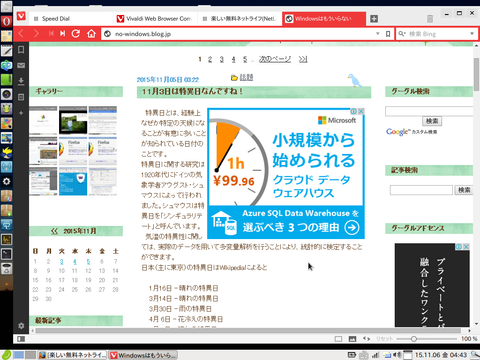This screenshot has height=360, width=480.
Task: Go to page 5 of the blog
Action: click(x=245, y=59)
